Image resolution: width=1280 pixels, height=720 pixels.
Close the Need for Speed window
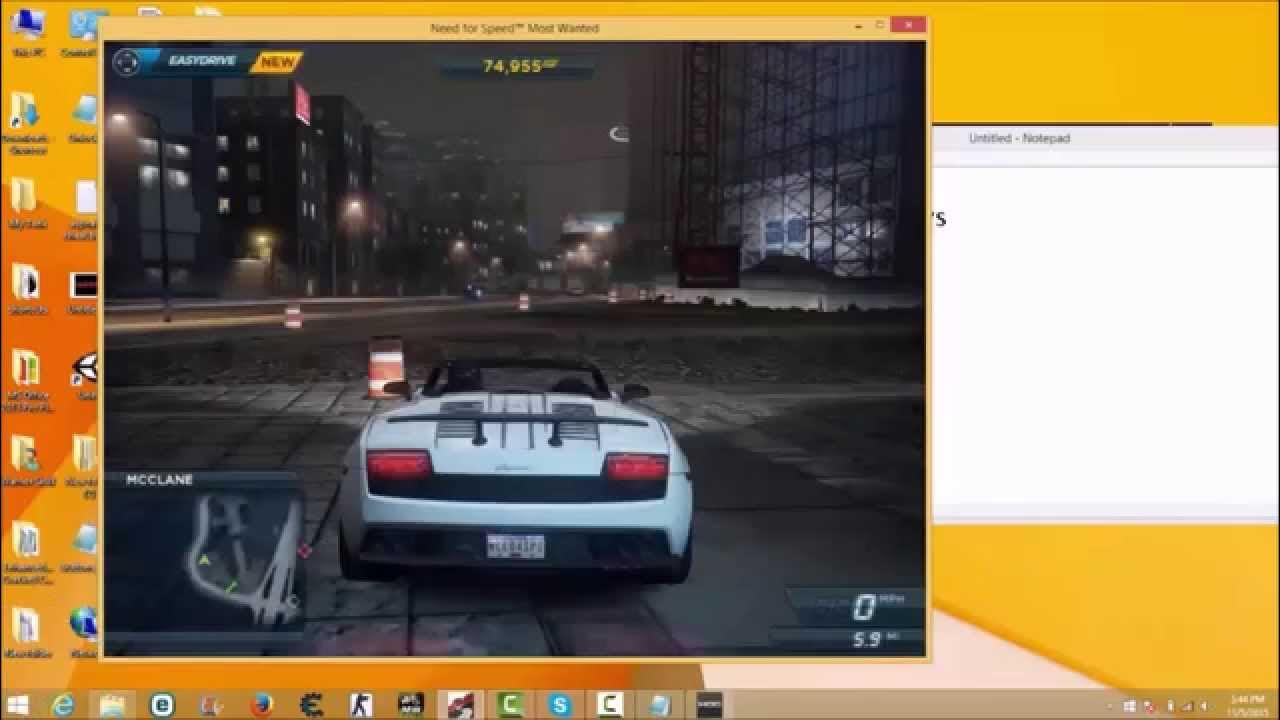[908, 25]
